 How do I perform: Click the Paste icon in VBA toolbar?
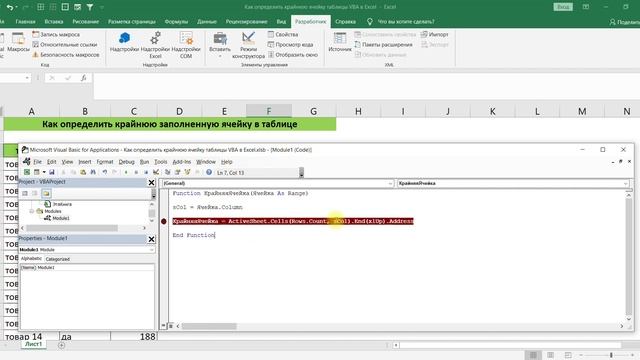(83, 172)
